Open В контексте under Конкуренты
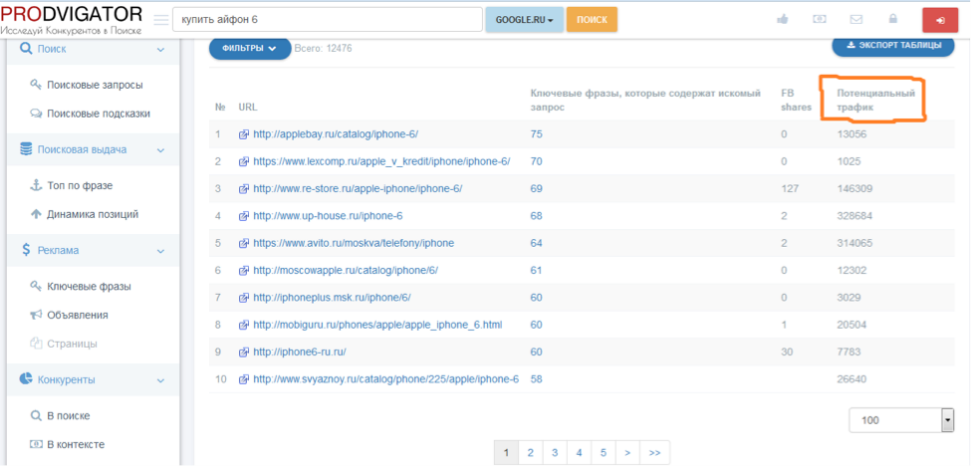Screen dimensions: 971x466 click(75, 444)
